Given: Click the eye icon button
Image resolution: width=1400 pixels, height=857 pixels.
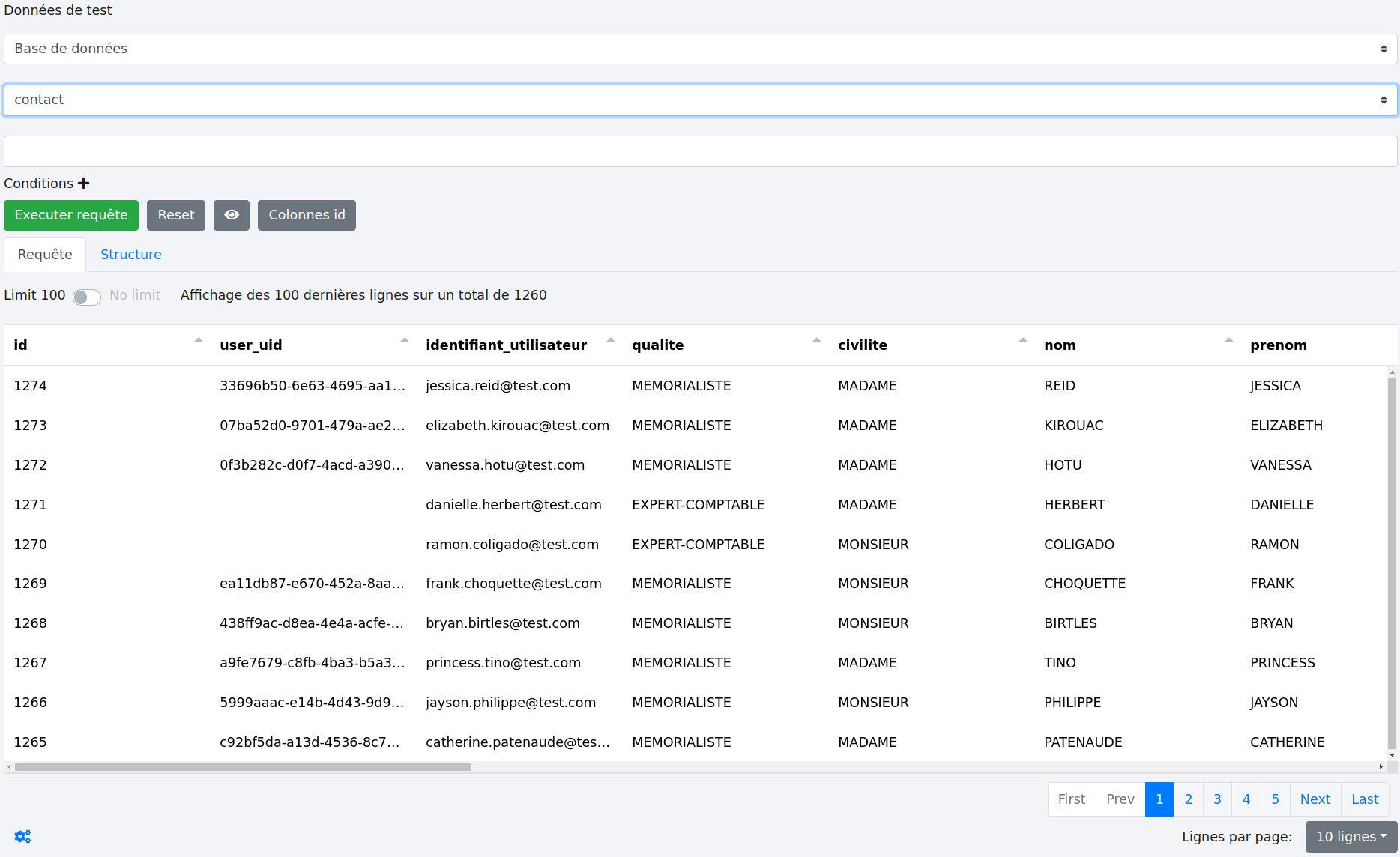Looking at the screenshot, I should (x=232, y=215).
